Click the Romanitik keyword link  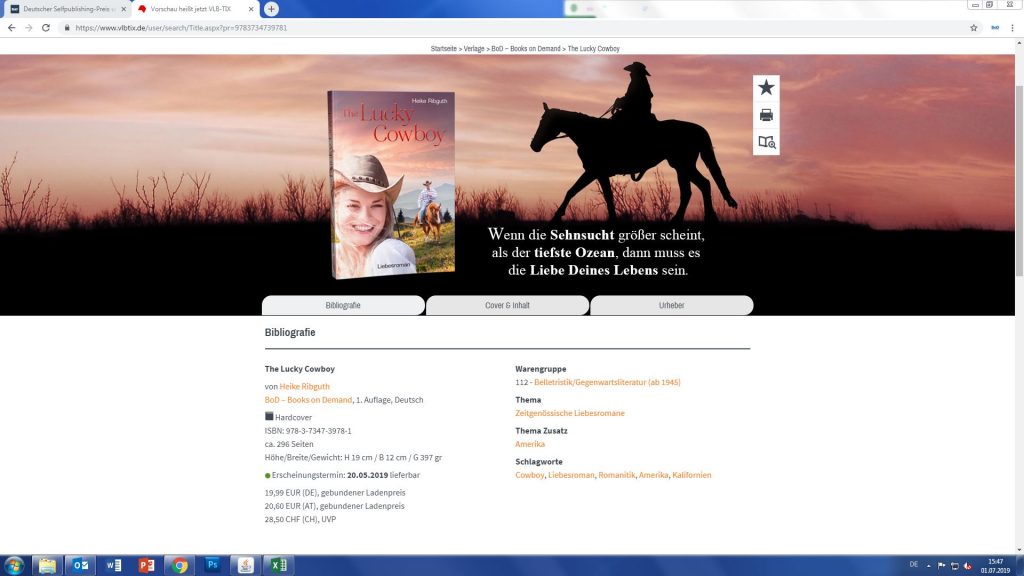tap(616, 475)
